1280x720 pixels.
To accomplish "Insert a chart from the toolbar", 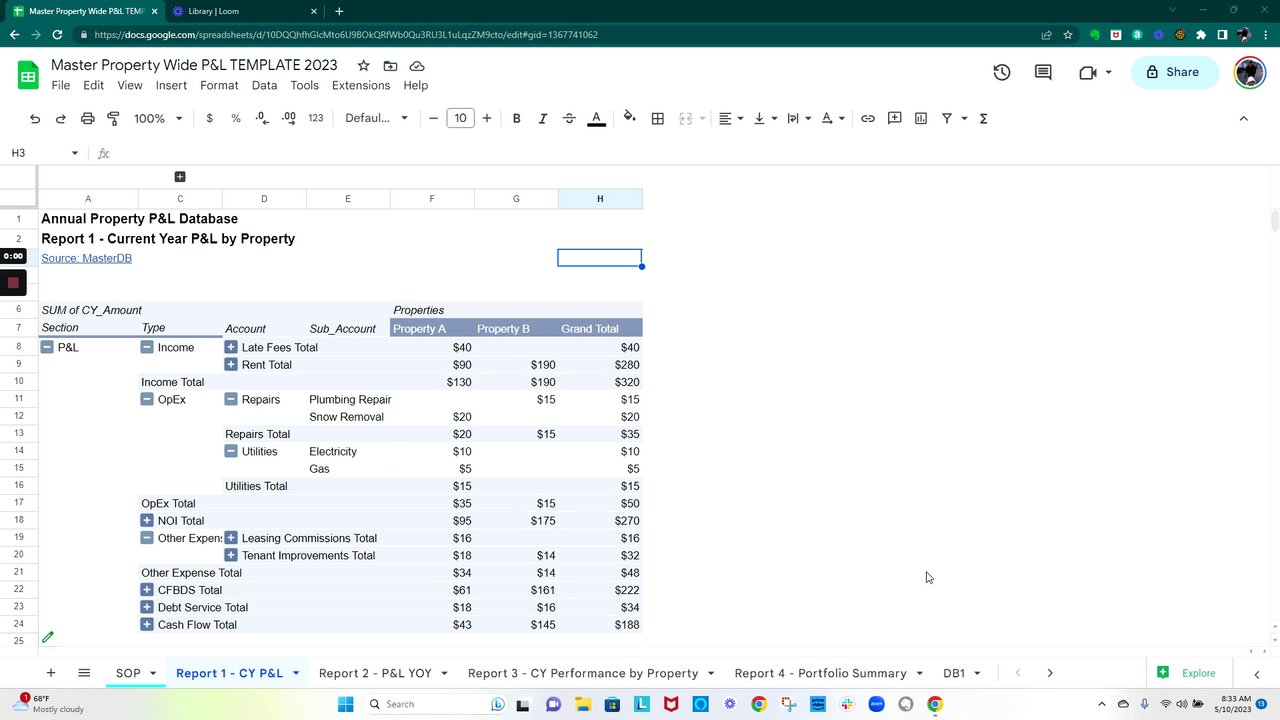I will tap(921, 118).
